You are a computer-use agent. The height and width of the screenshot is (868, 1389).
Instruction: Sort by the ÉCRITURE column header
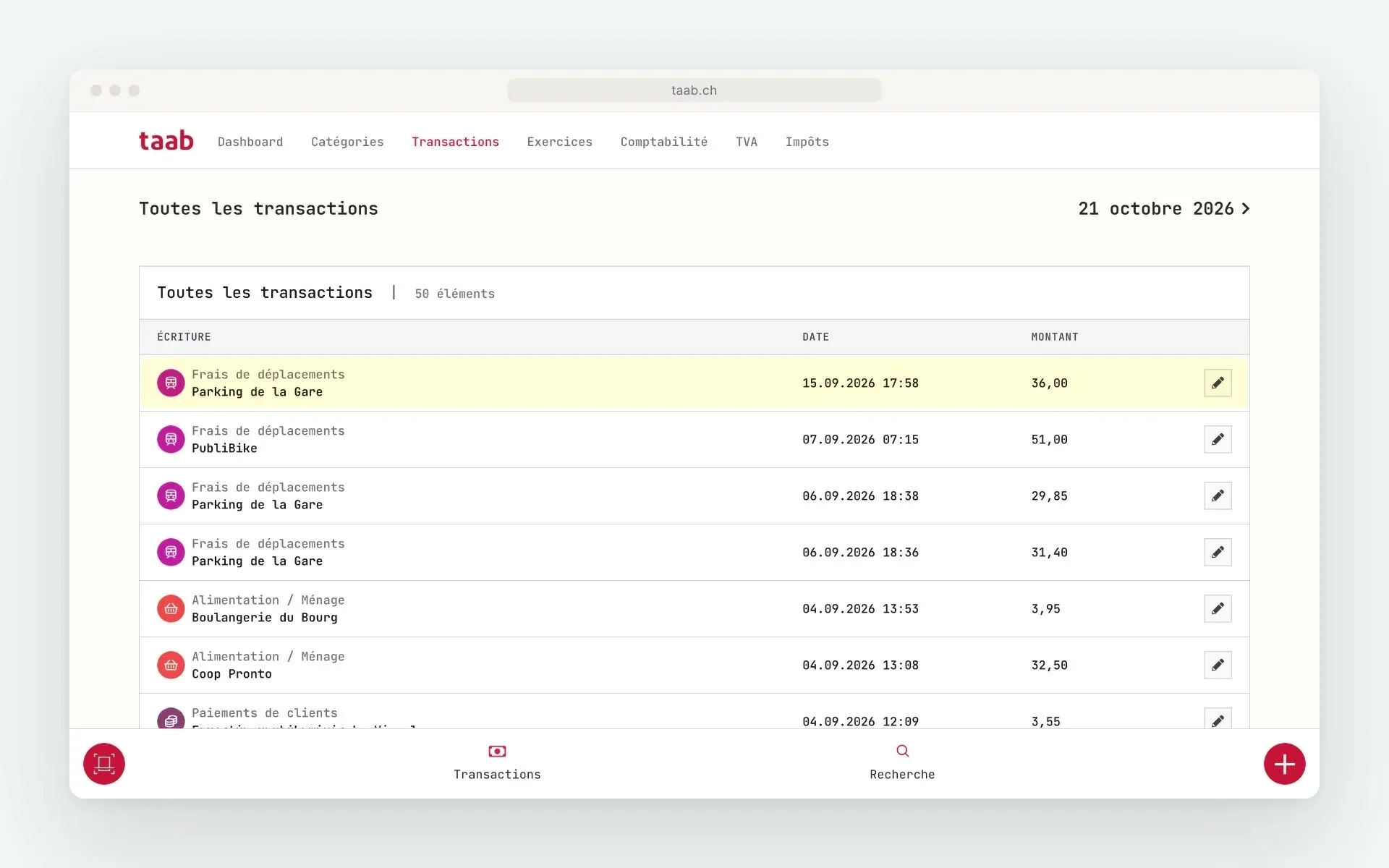click(184, 337)
